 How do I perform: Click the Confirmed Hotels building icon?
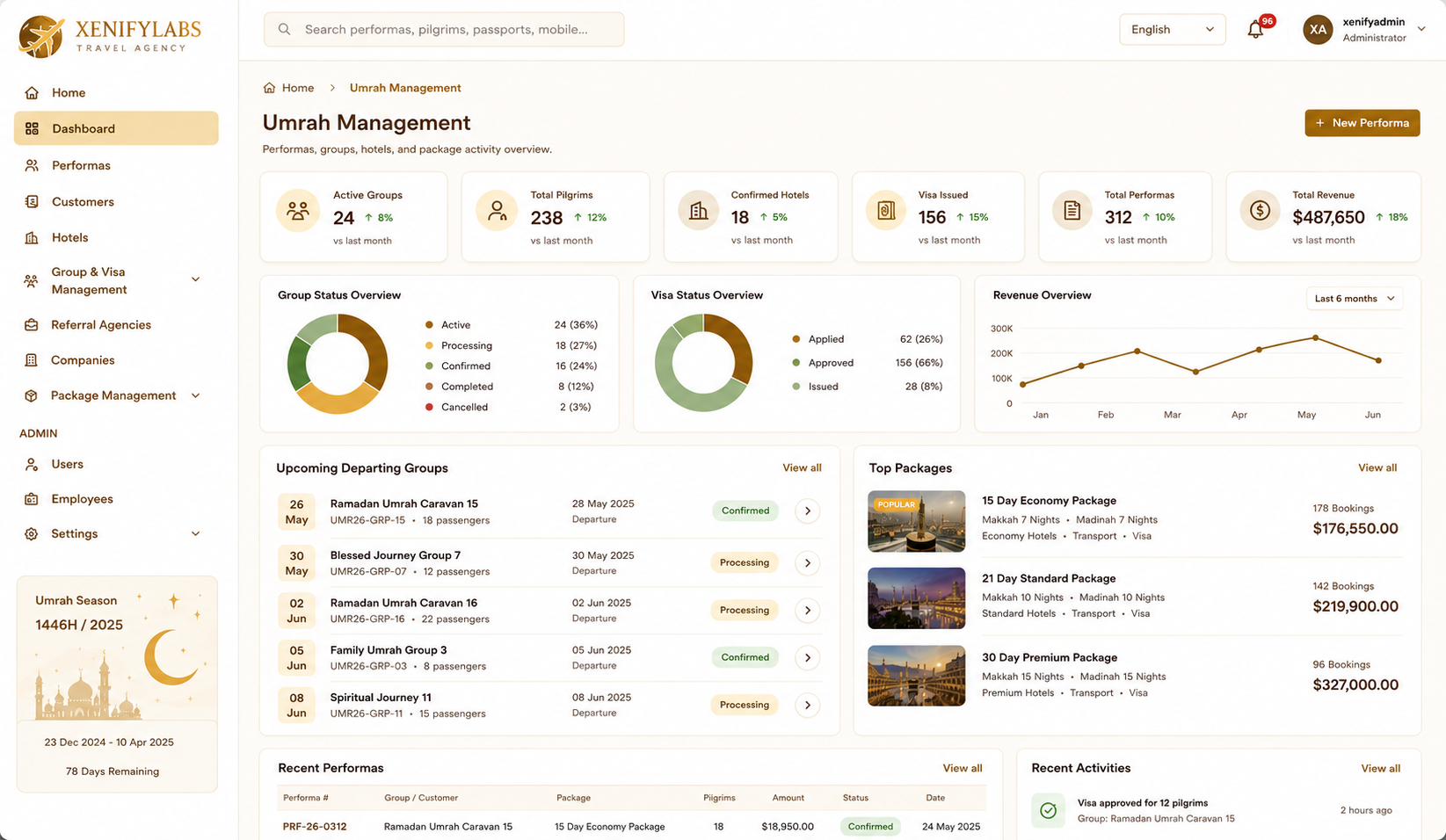[x=699, y=211]
